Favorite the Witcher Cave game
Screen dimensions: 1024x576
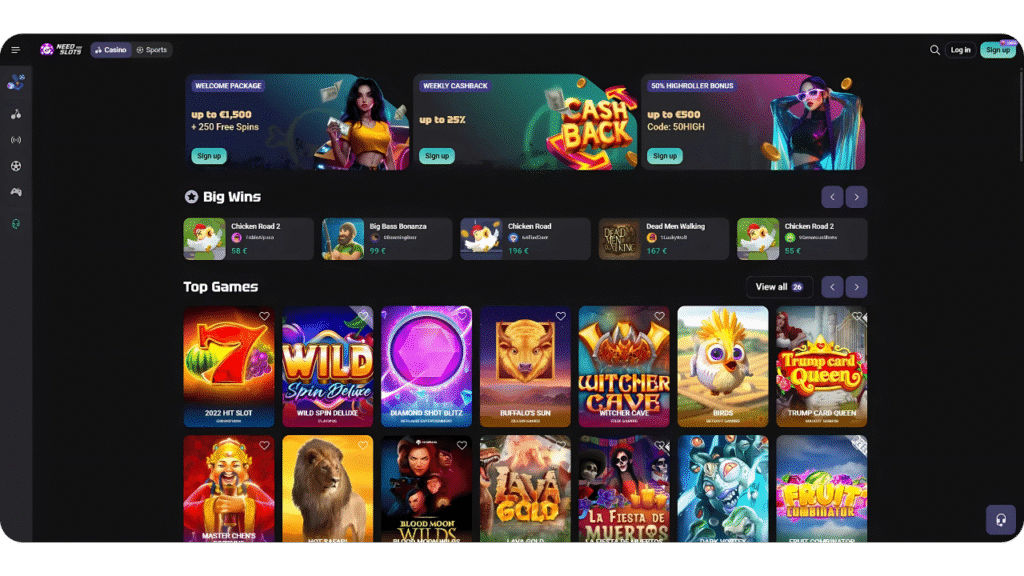click(x=660, y=316)
